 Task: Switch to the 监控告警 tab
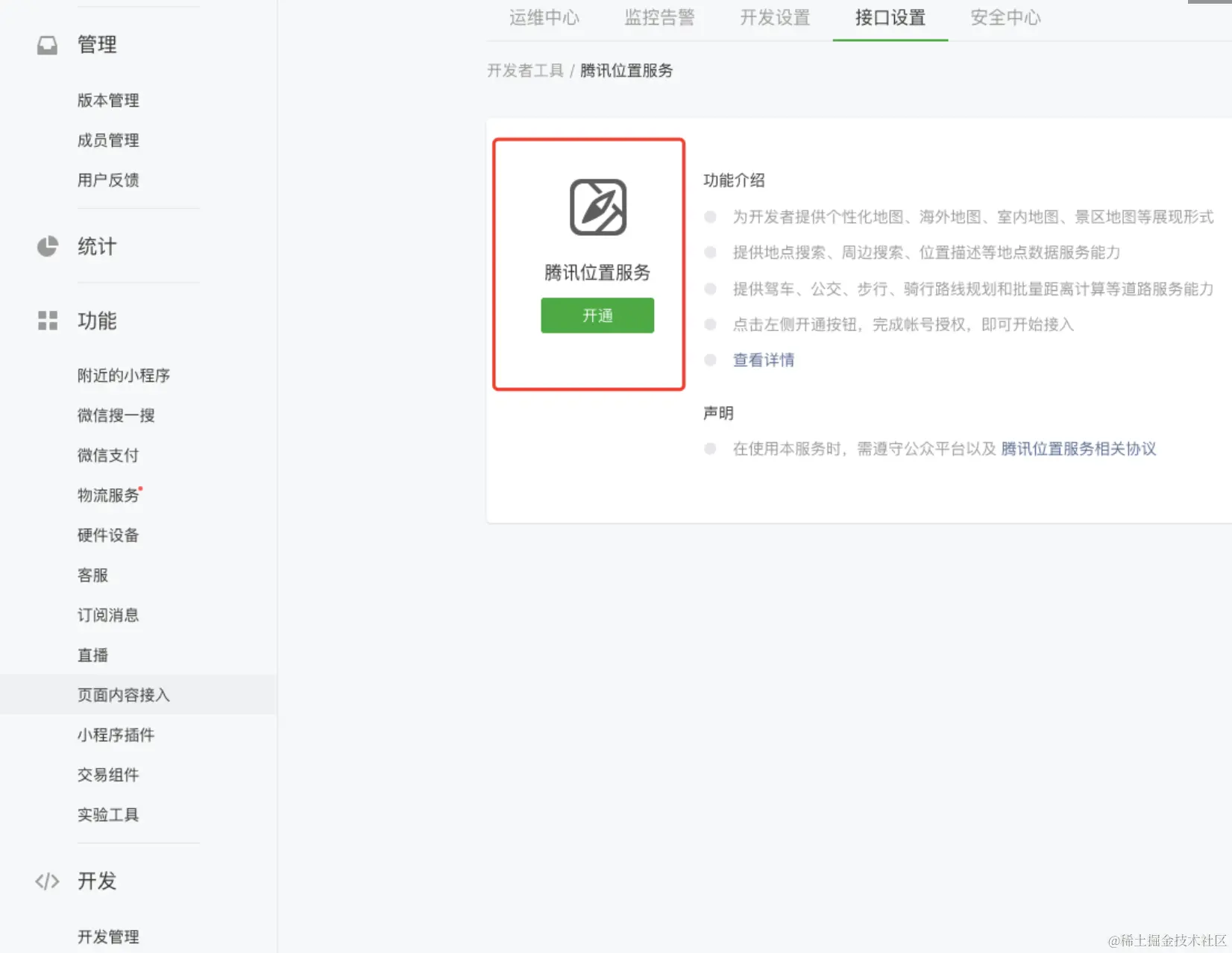(x=659, y=18)
